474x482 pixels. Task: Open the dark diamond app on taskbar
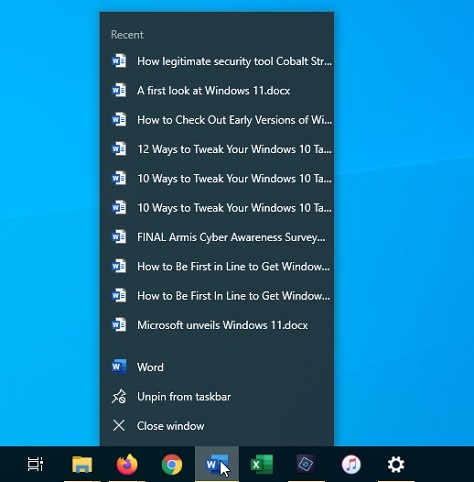coord(306,463)
